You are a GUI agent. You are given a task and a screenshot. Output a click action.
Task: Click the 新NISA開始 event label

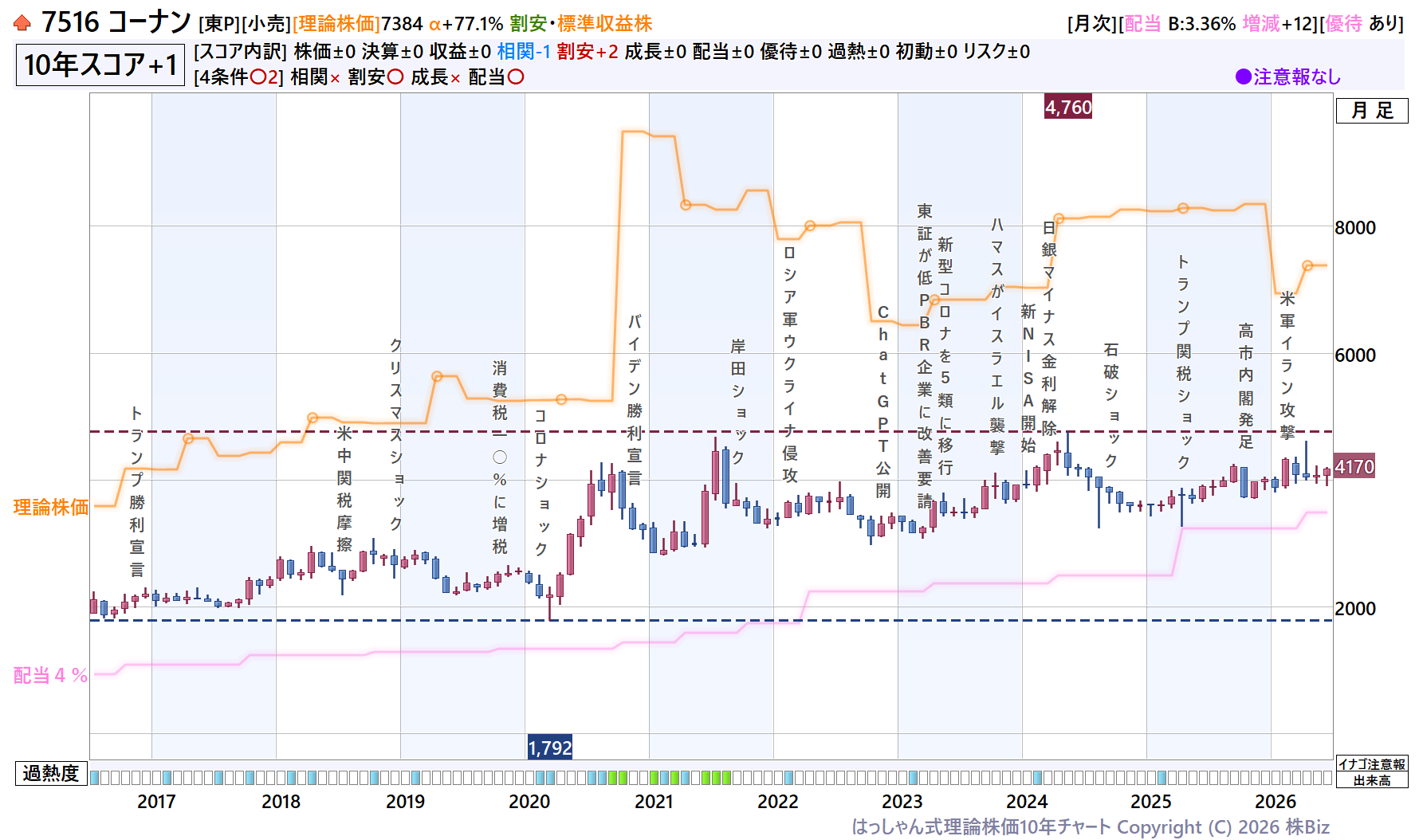click(1028, 378)
